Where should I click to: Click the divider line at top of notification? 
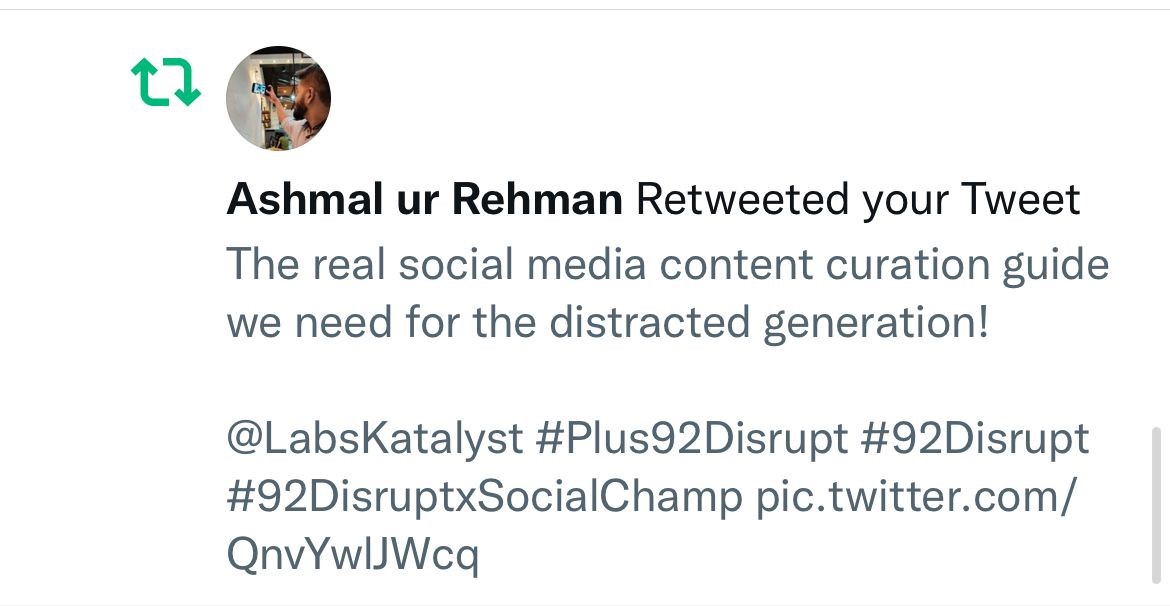(x=585, y=9)
